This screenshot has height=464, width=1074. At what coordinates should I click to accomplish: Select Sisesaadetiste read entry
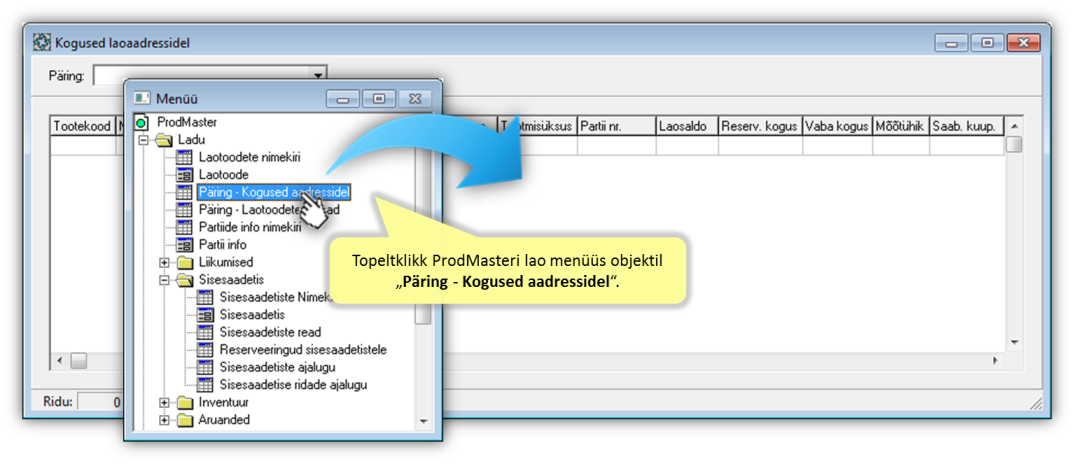(x=270, y=332)
